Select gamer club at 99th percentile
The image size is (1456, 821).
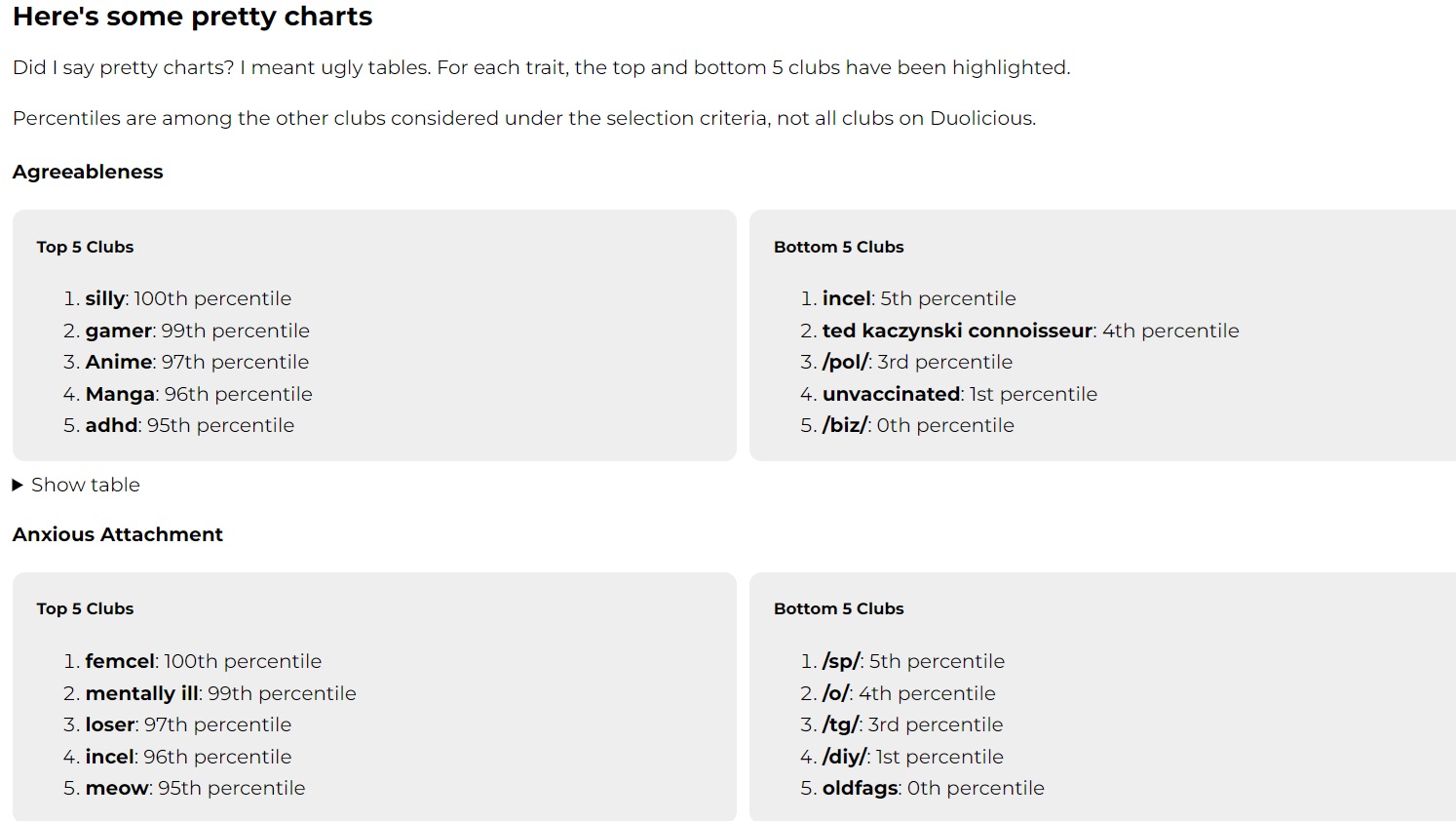point(119,331)
